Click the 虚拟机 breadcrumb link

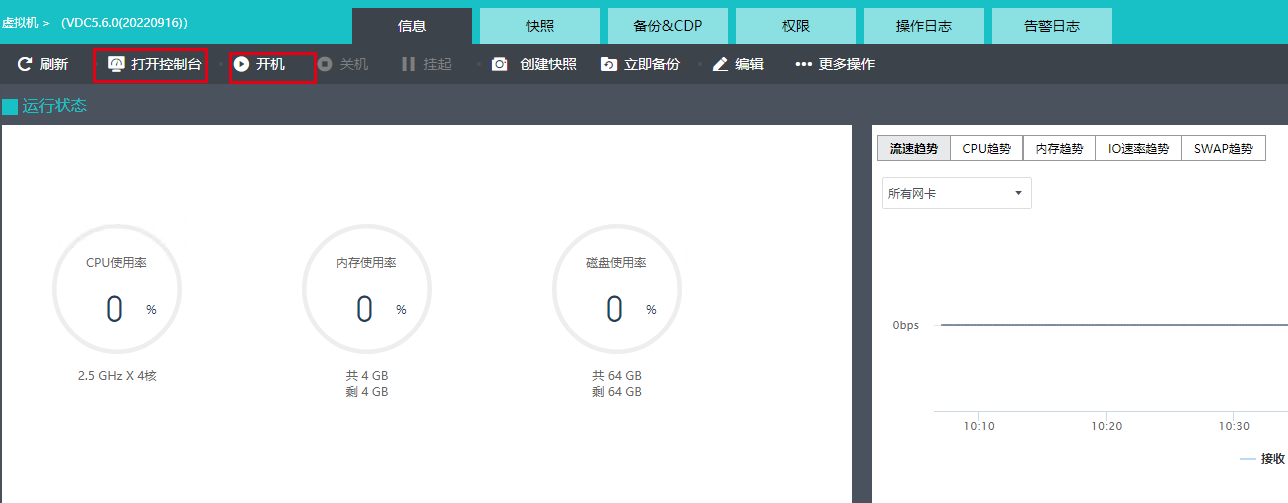coord(19,22)
